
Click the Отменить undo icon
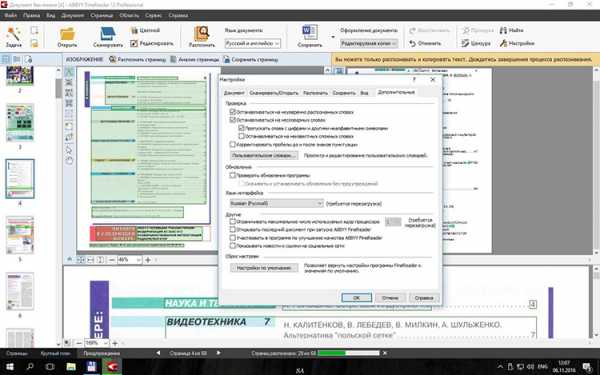(x=412, y=43)
